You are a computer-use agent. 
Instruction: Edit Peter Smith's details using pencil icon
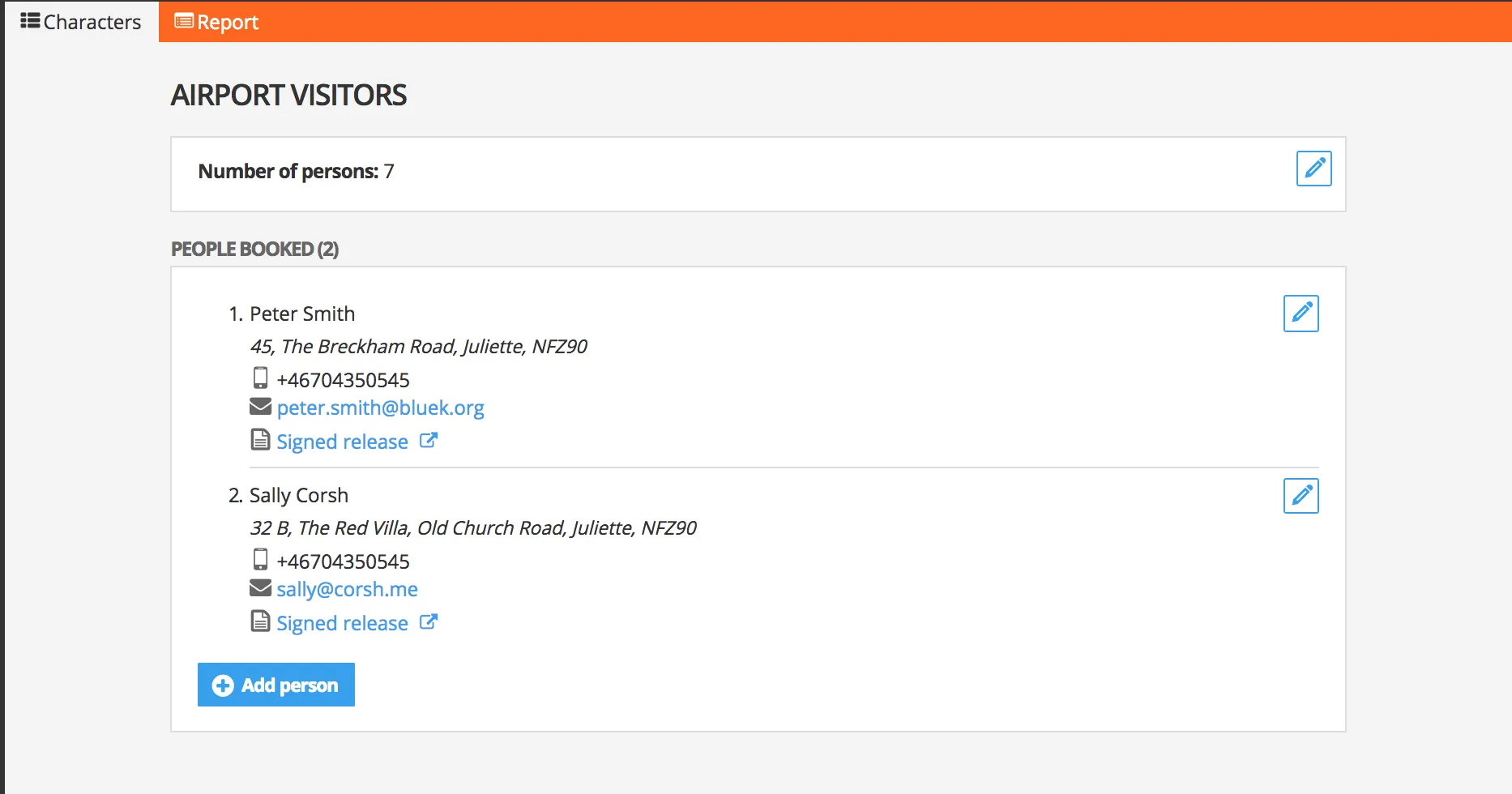pyautogui.click(x=1301, y=314)
